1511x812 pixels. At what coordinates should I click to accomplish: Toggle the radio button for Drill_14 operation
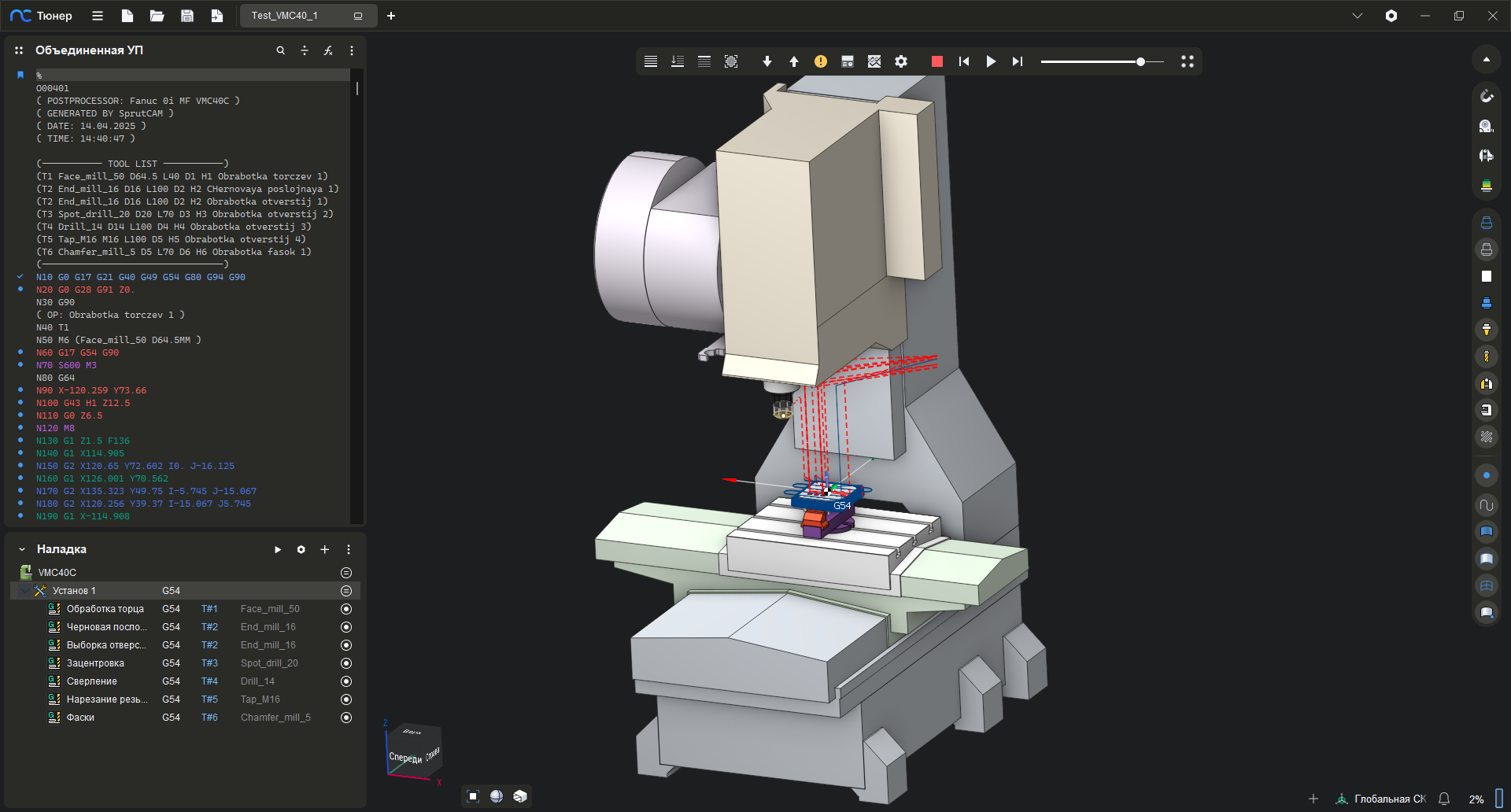(x=346, y=681)
